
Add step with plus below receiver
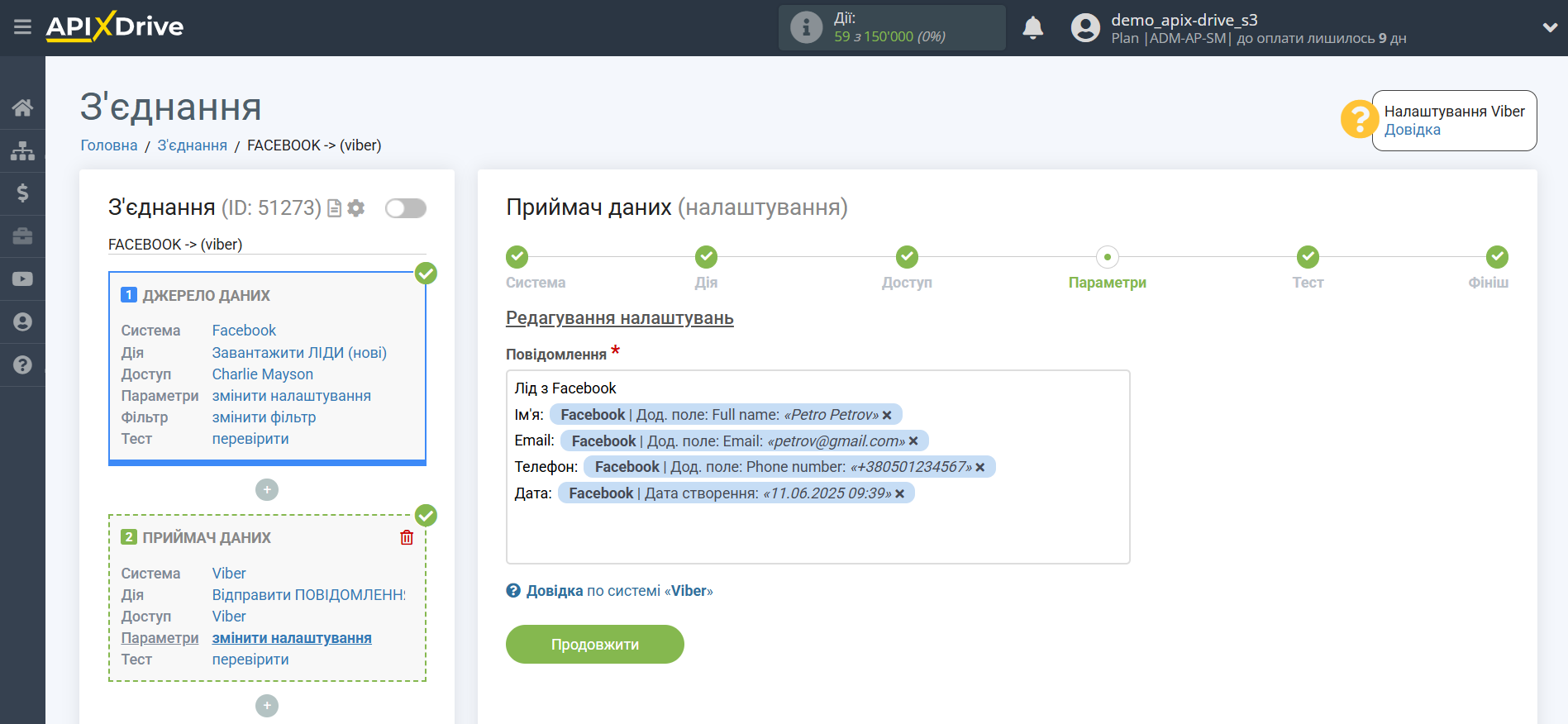point(267,706)
